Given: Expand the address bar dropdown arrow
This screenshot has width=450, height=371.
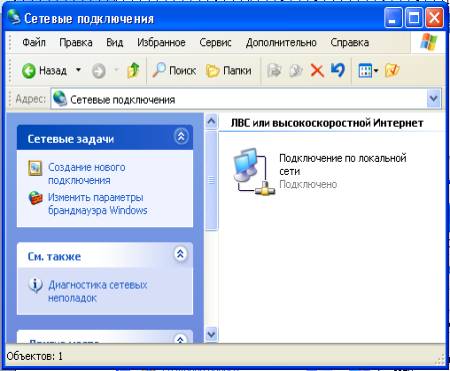Looking at the screenshot, I should click(434, 99).
